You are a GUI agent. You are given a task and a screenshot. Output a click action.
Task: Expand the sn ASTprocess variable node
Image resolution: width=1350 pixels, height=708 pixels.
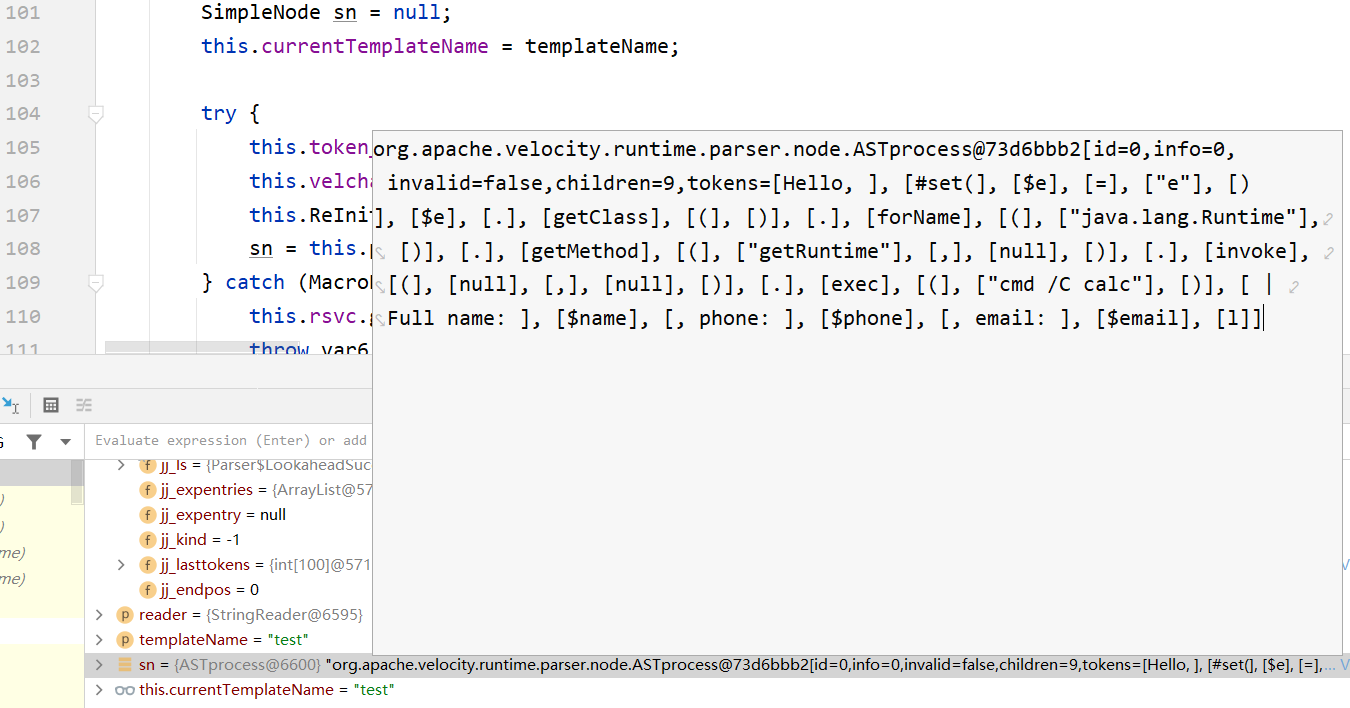(98, 665)
